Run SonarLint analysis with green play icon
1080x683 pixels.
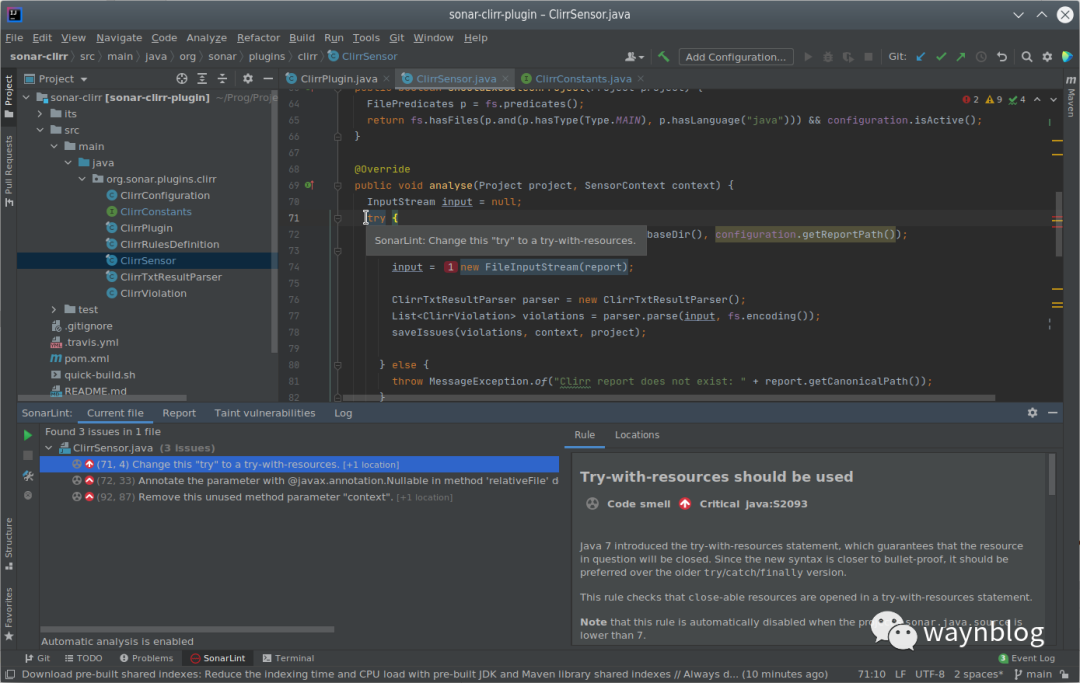[x=28, y=435]
